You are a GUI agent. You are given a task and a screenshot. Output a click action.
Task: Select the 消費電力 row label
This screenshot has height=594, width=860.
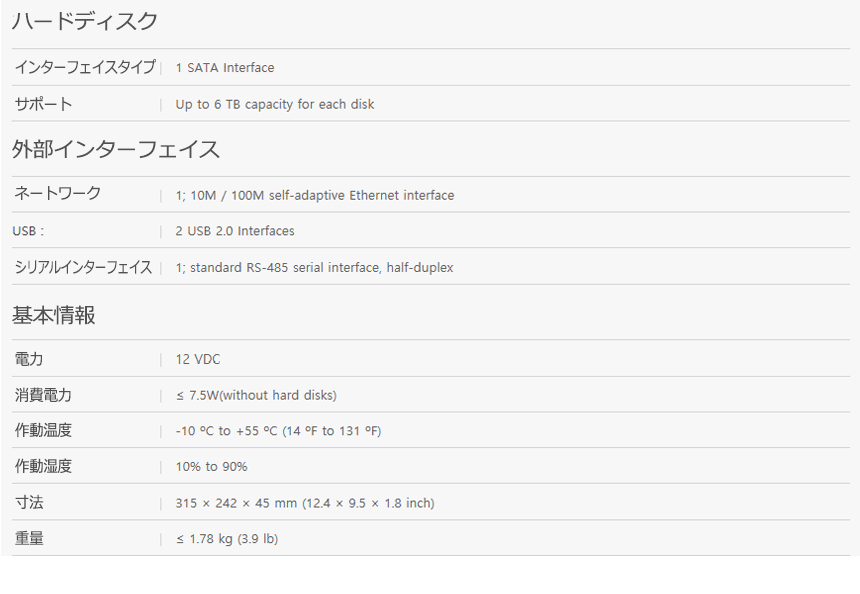click(x=43, y=395)
